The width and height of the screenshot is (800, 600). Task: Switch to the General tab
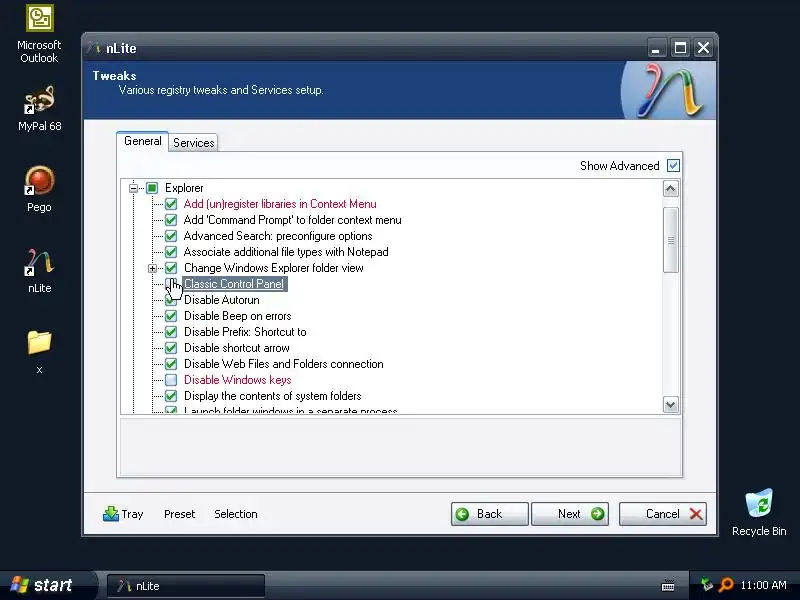[x=142, y=141]
